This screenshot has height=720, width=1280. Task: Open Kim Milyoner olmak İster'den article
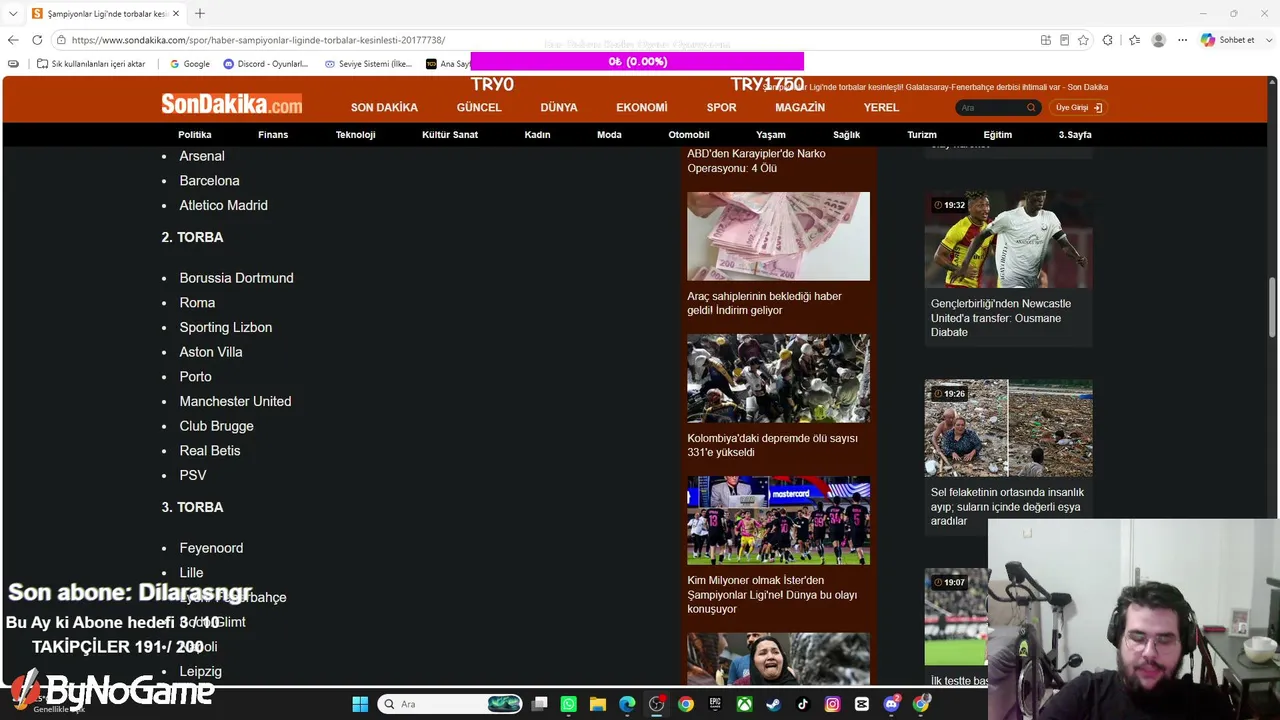[x=772, y=594]
